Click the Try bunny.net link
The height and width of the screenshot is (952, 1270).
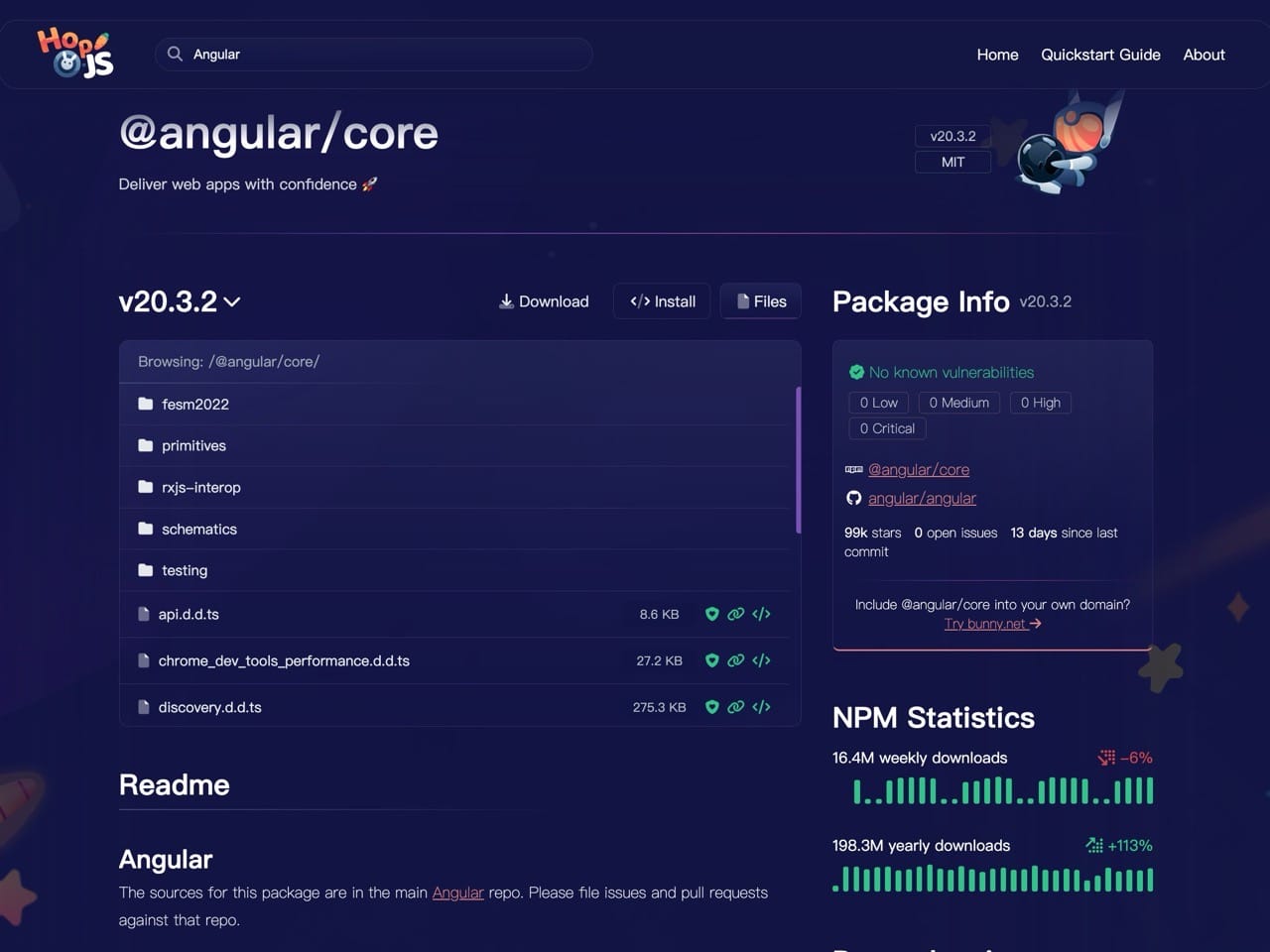(992, 624)
